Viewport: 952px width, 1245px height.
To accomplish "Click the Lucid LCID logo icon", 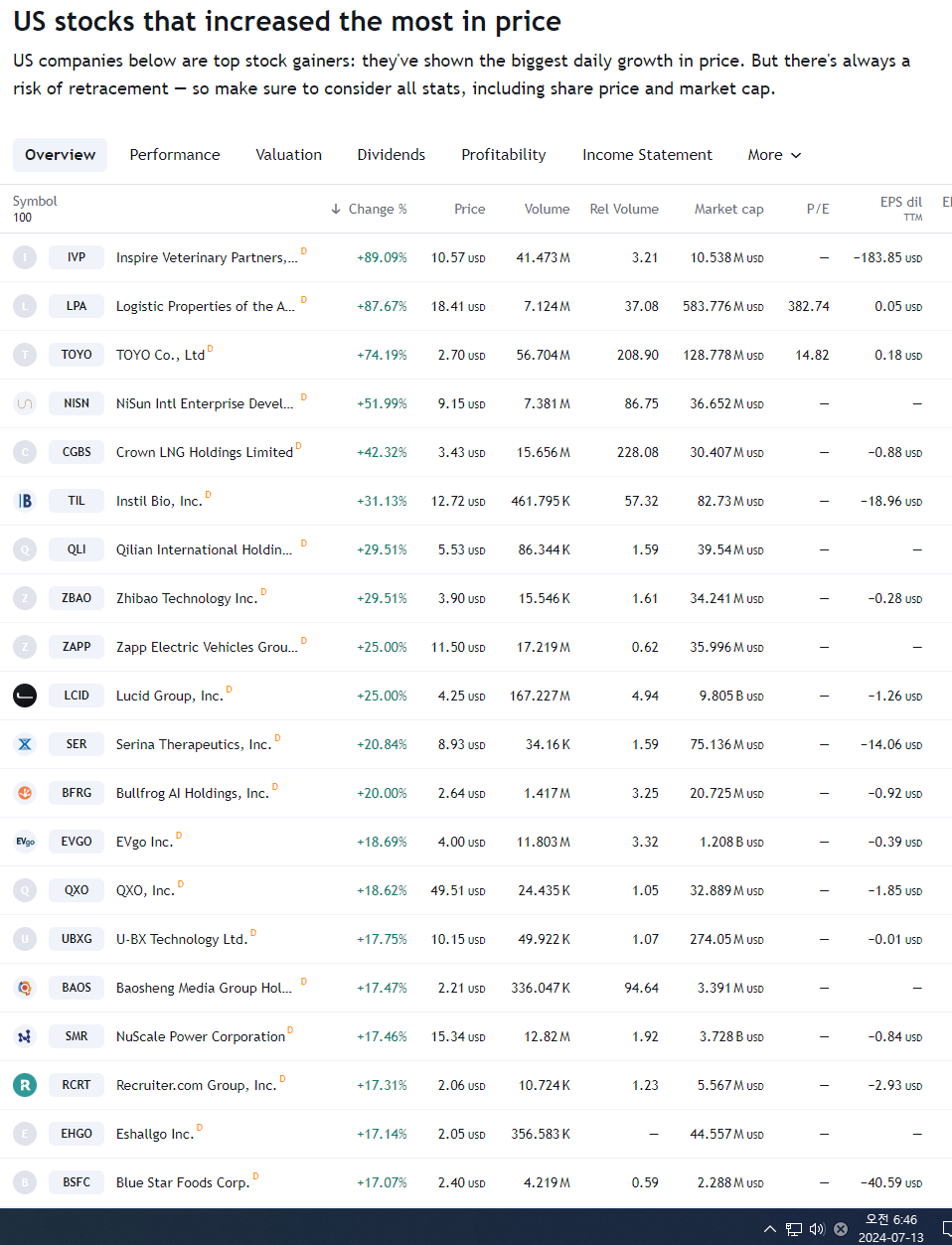I will point(25,696).
